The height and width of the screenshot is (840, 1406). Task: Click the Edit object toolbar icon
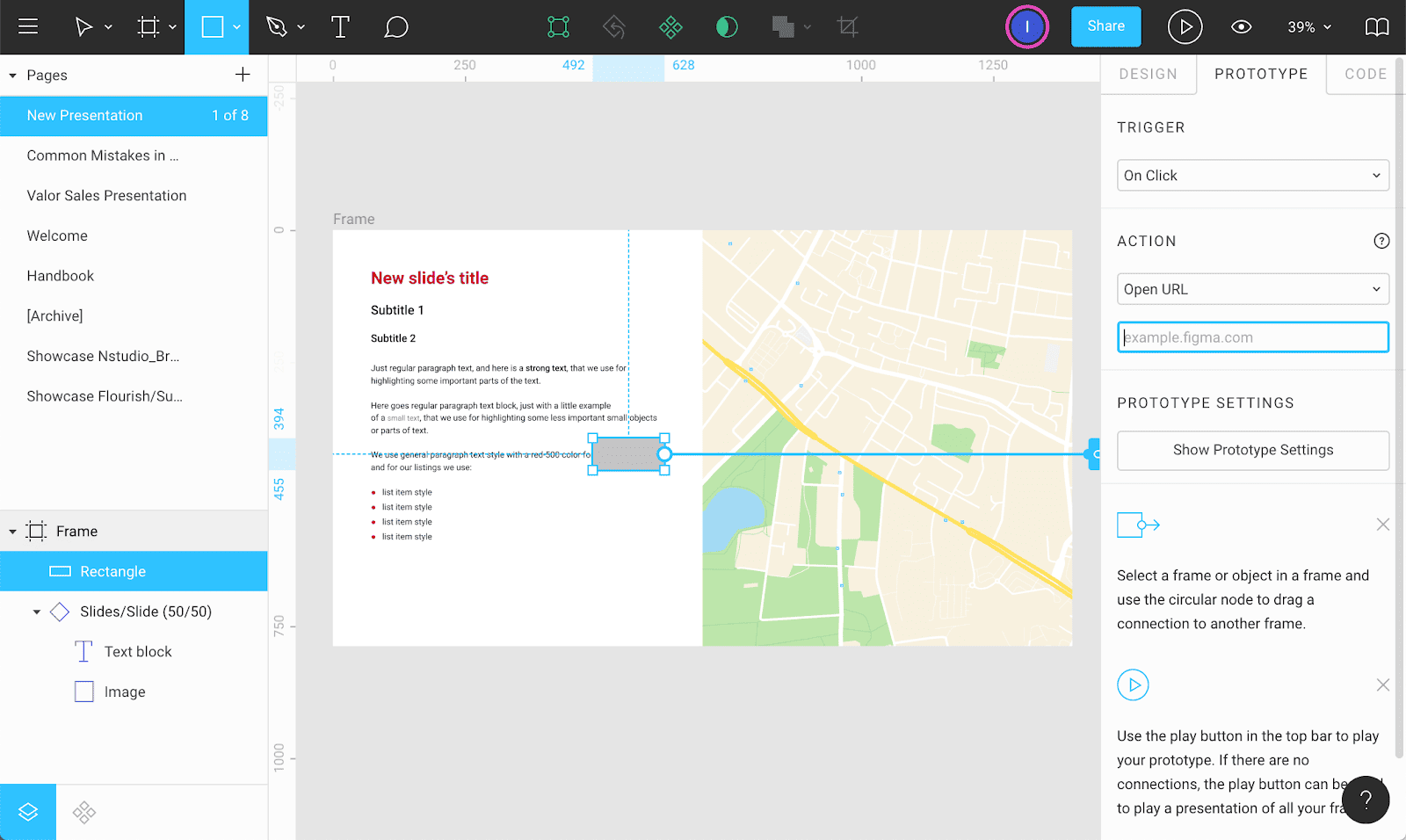[559, 26]
